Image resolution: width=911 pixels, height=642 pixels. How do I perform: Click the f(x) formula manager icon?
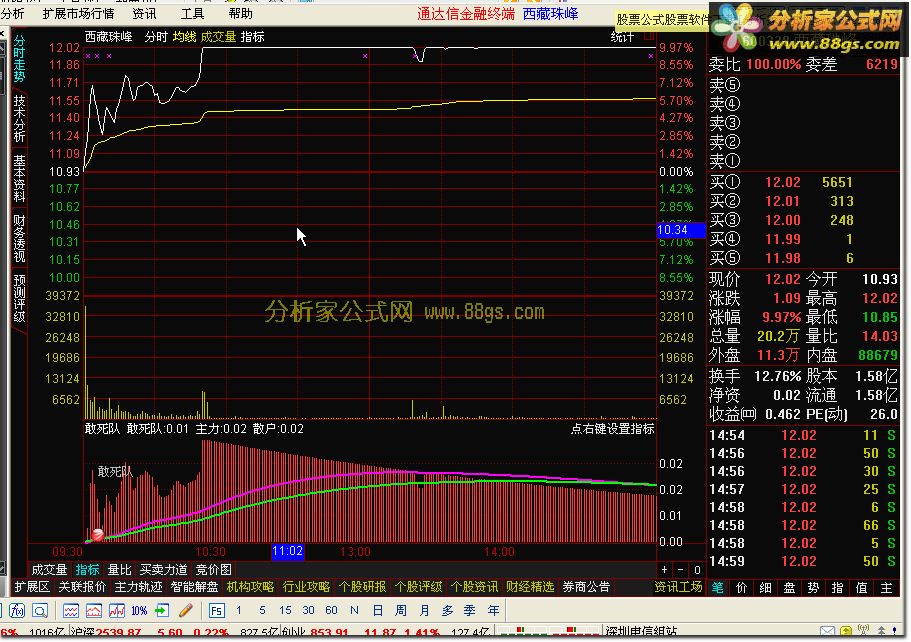pyautogui.click(x=16, y=610)
